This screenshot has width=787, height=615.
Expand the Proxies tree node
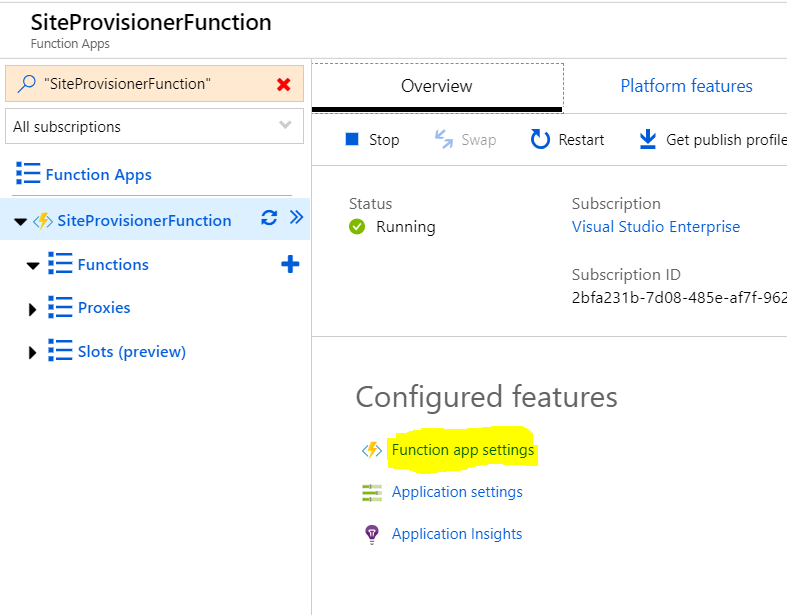[33, 309]
